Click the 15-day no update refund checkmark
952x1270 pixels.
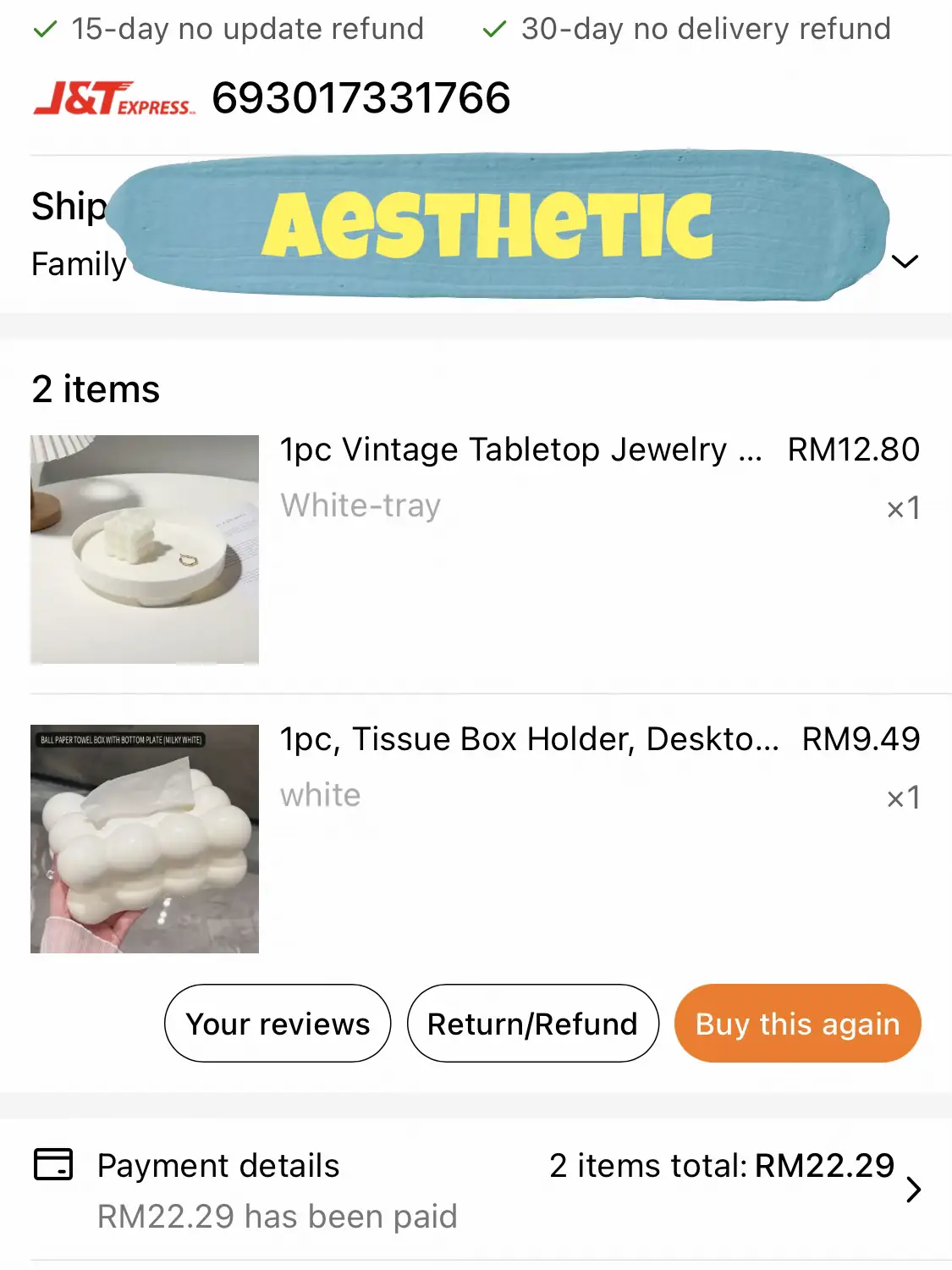[44, 30]
